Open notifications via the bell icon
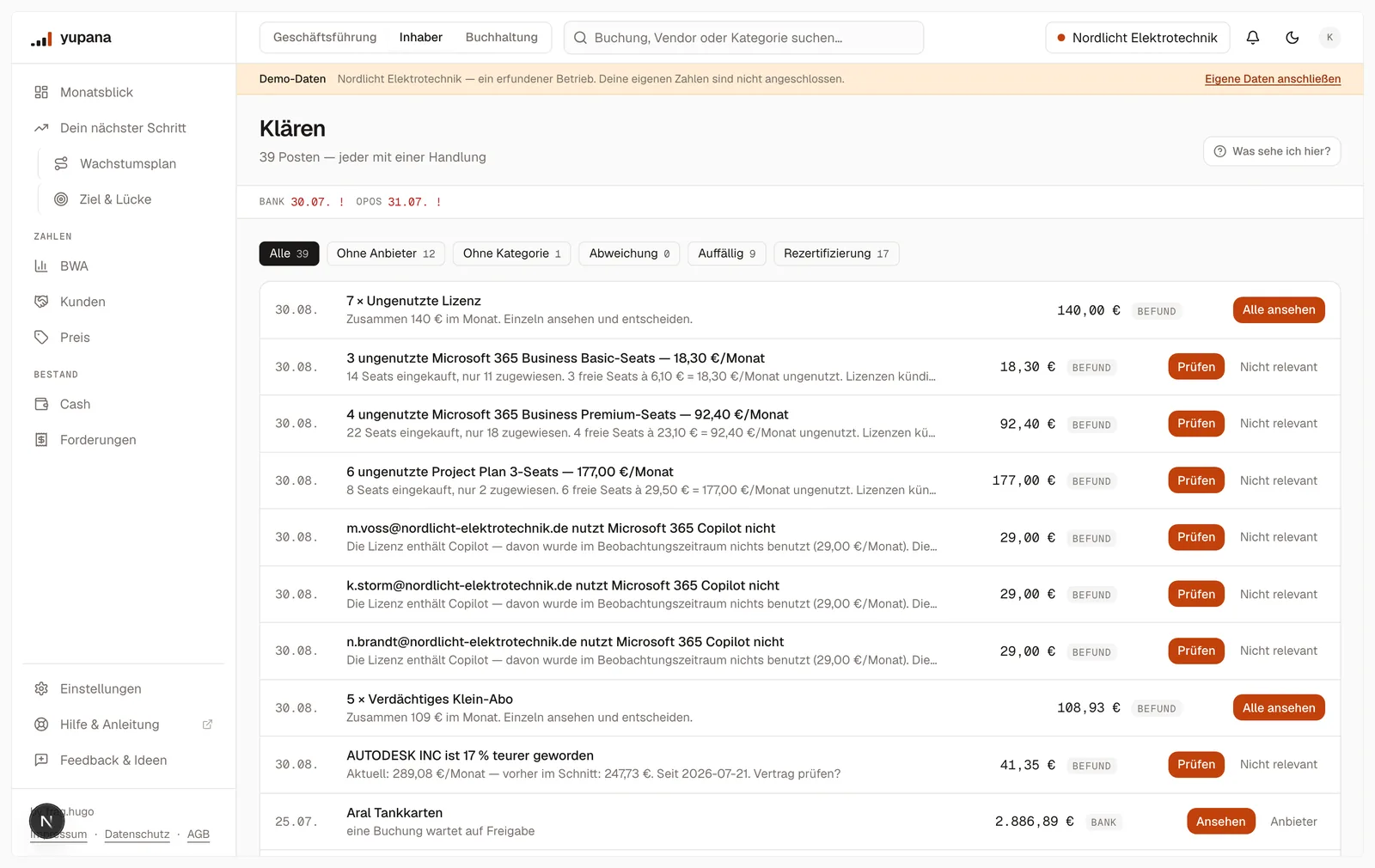Screen dimensions: 1375x868 pyautogui.click(x=1253, y=38)
